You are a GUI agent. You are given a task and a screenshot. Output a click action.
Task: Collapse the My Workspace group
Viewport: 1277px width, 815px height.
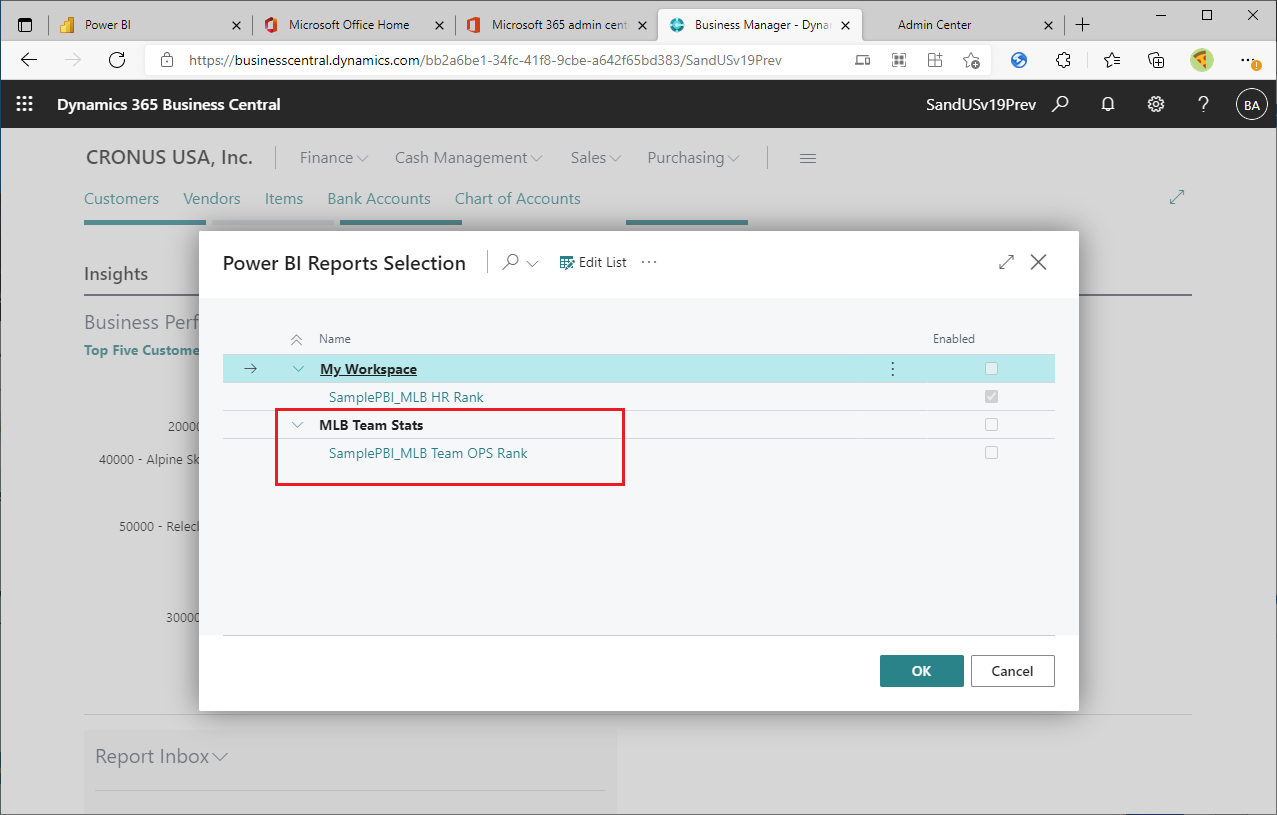pyautogui.click(x=298, y=368)
